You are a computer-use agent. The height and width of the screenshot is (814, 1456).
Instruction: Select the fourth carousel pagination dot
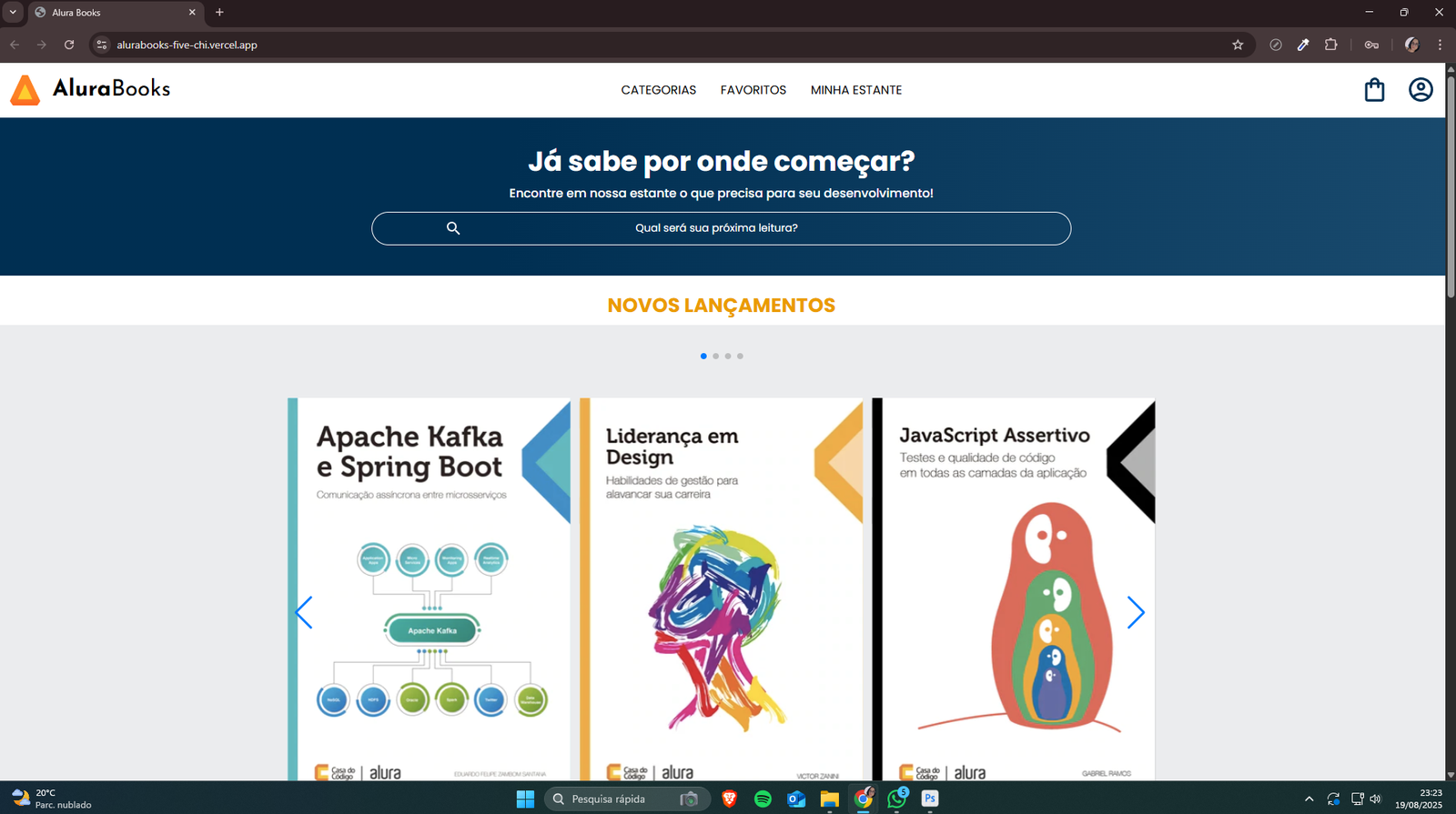[740, 357]
